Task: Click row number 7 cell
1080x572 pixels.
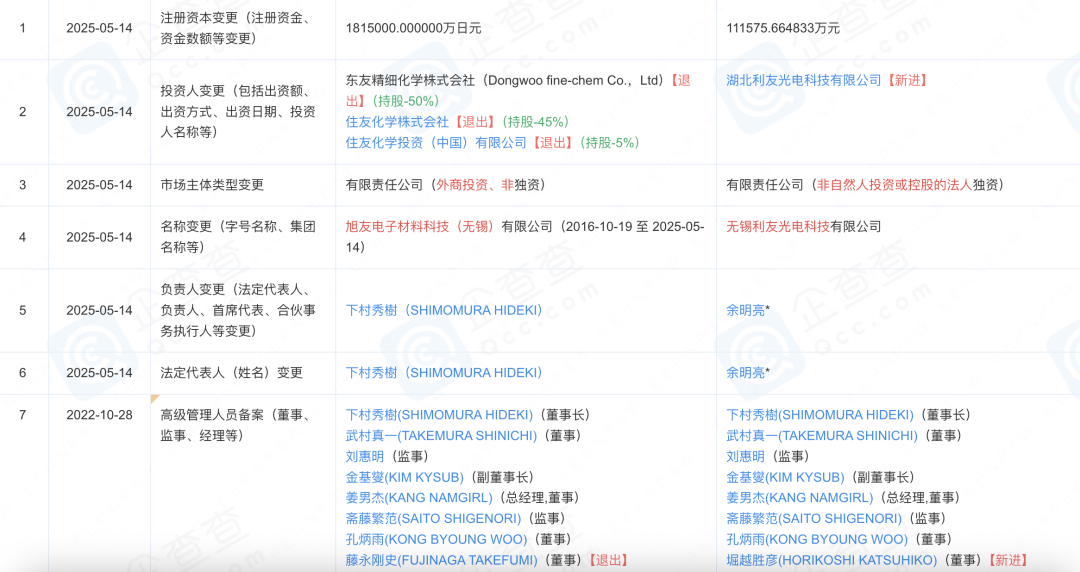Action: [x=23, y=483]
